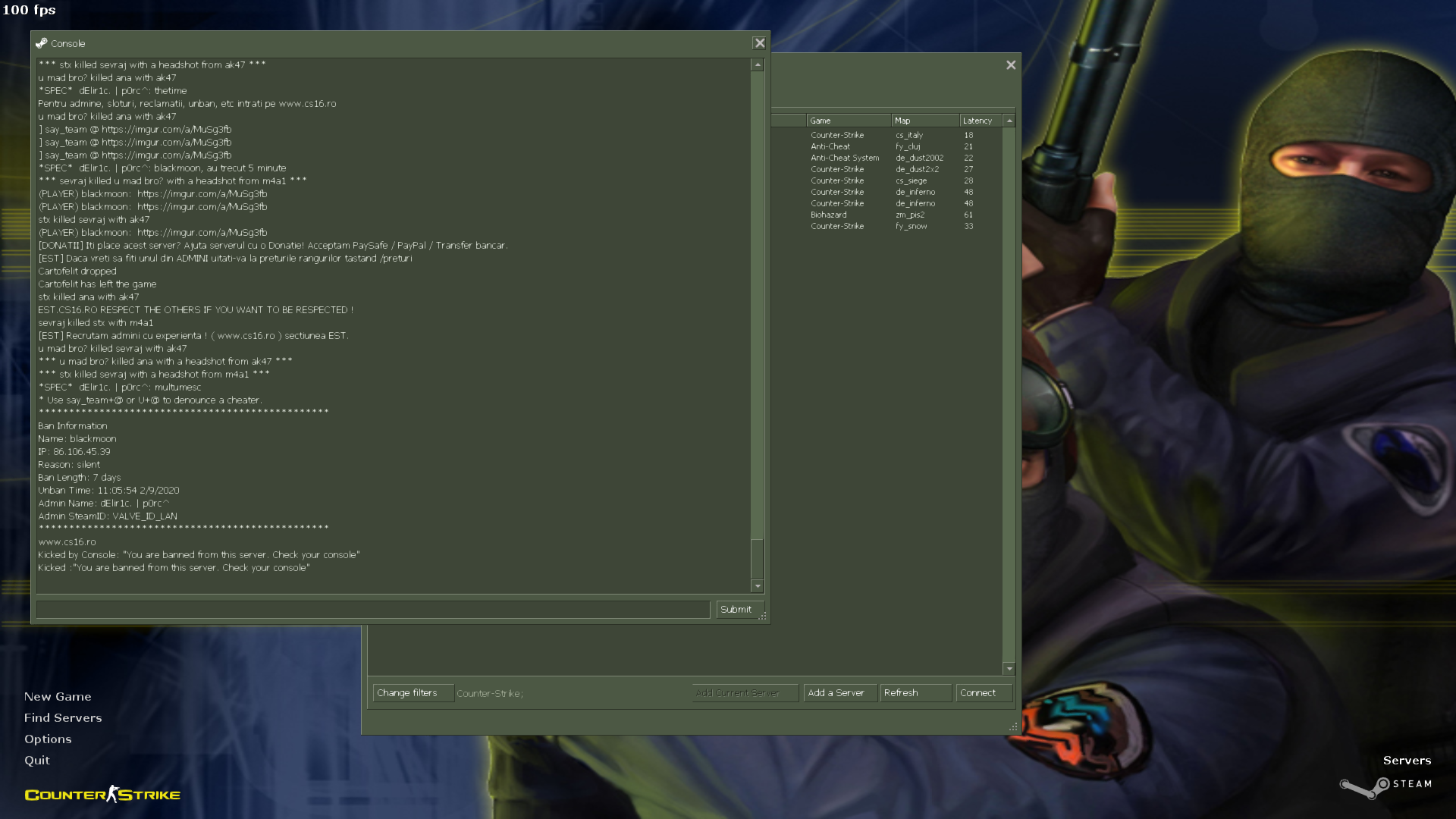Click the Connect button
Image resolution: width=1456 pixels, height=819 pixels.
pos(984,693)
